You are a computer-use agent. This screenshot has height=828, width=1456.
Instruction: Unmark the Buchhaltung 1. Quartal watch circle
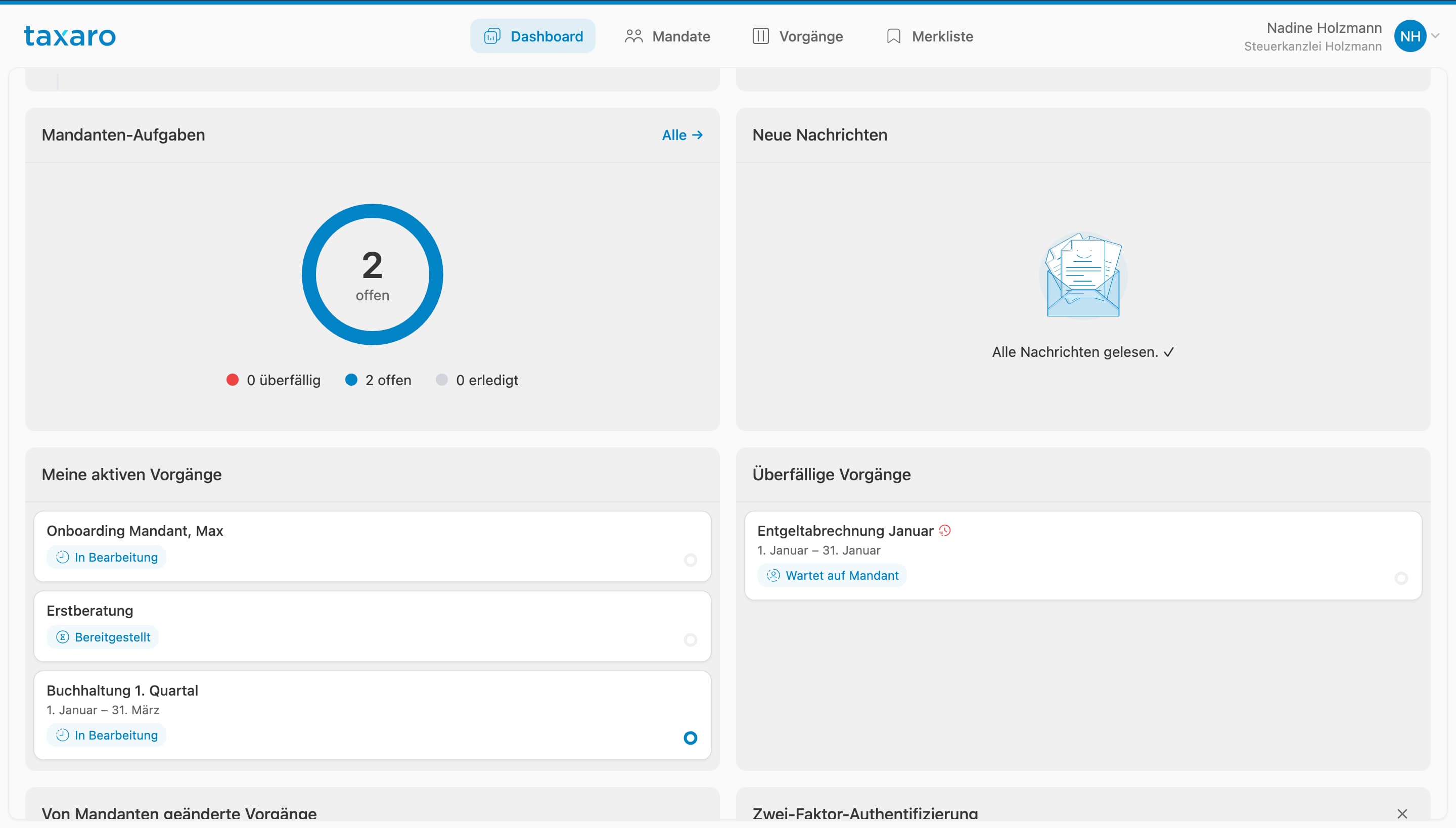[690, 738]
